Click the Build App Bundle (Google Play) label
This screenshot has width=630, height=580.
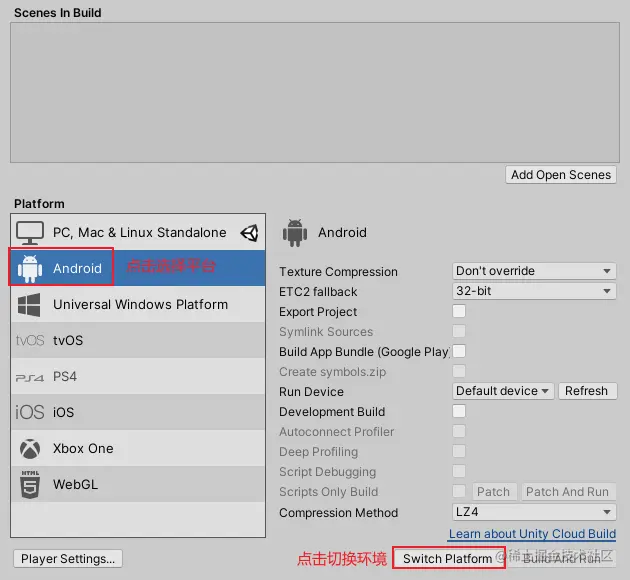(364, 352)
